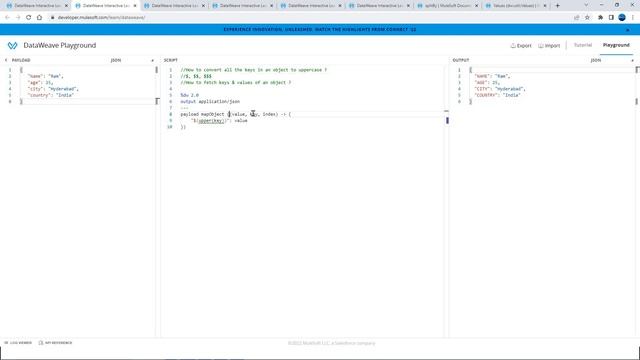Screen dimensions: 640x360
Task: Click the payload "name": "Ram" line
Action: click(x=46, y=76)
